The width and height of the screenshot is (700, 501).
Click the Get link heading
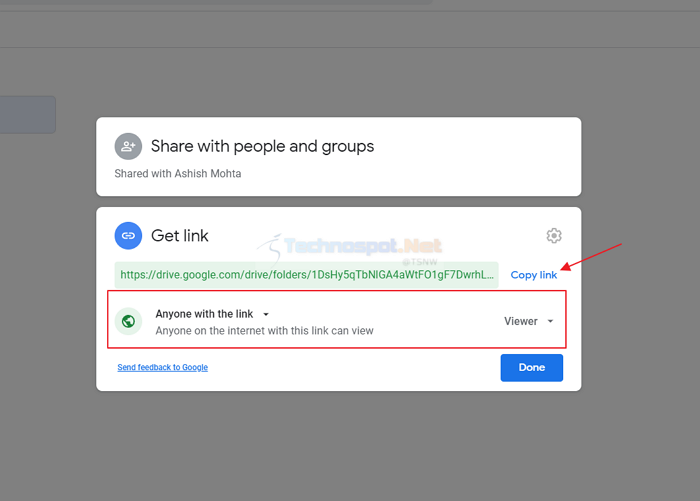coord(180,235)
